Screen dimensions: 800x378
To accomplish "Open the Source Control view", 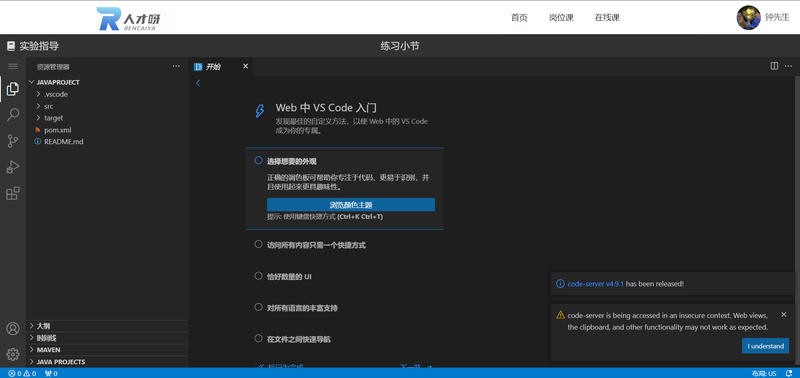I will click(x=13, y=141).
